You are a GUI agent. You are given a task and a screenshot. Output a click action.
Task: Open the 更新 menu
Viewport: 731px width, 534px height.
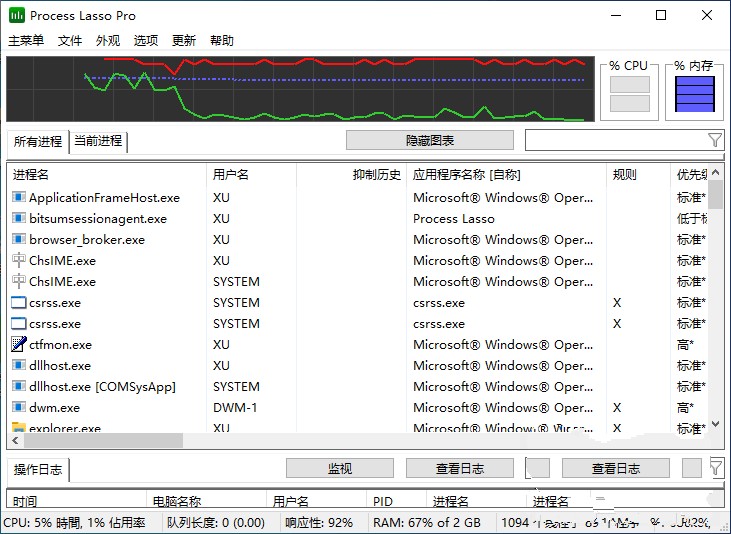[184, 41]
